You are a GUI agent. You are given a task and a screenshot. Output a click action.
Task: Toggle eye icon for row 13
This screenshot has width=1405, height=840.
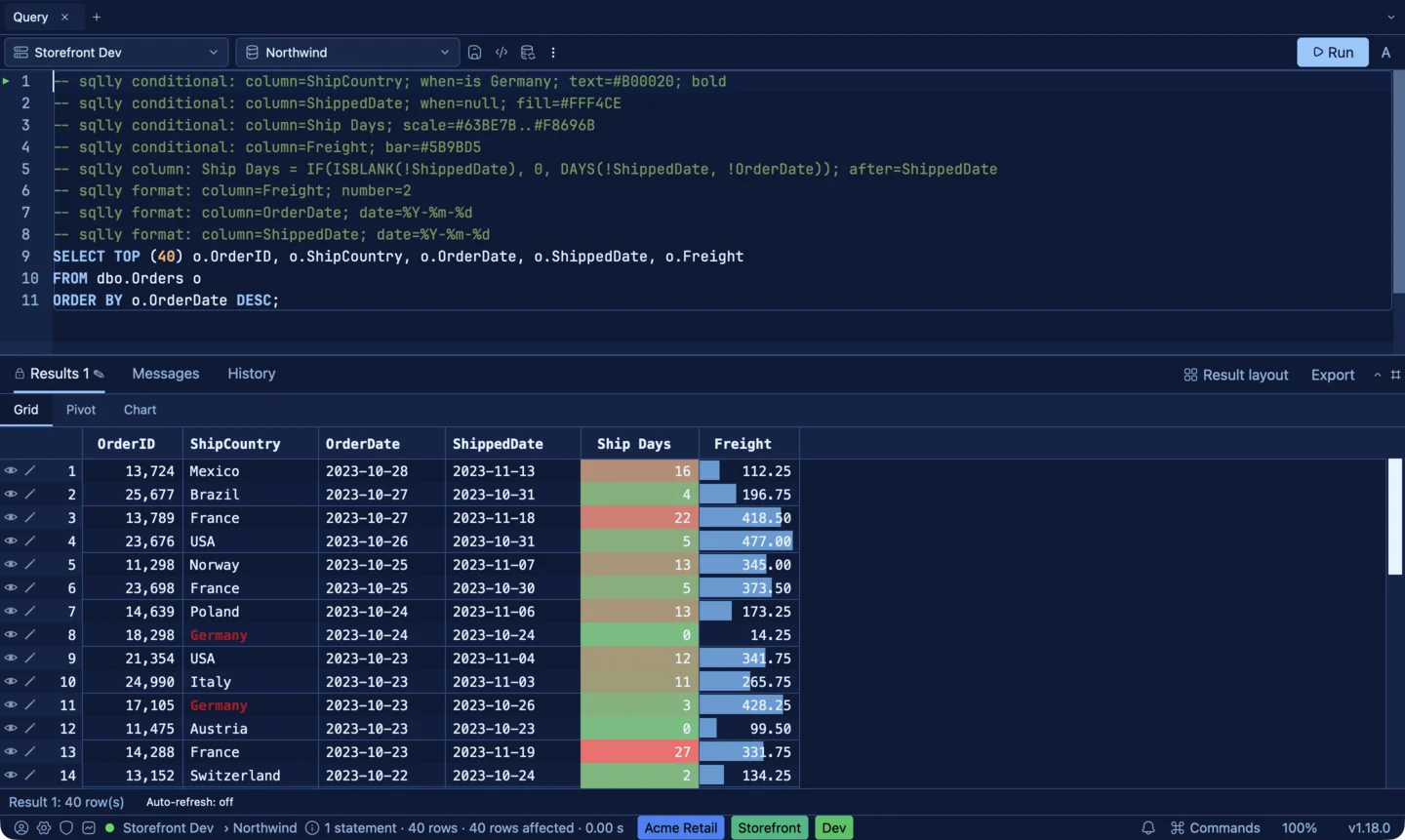(x=11, y=751)
